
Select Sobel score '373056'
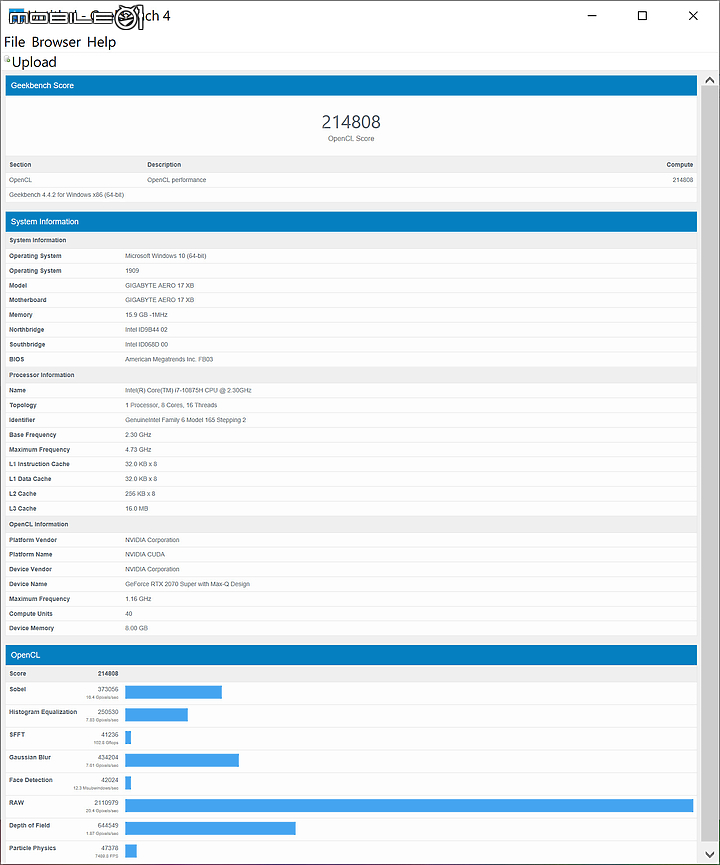pyautogui.click(x=108, y=690)
